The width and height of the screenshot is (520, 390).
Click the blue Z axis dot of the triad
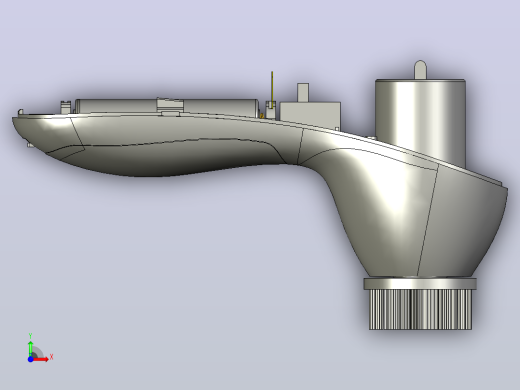30,359
